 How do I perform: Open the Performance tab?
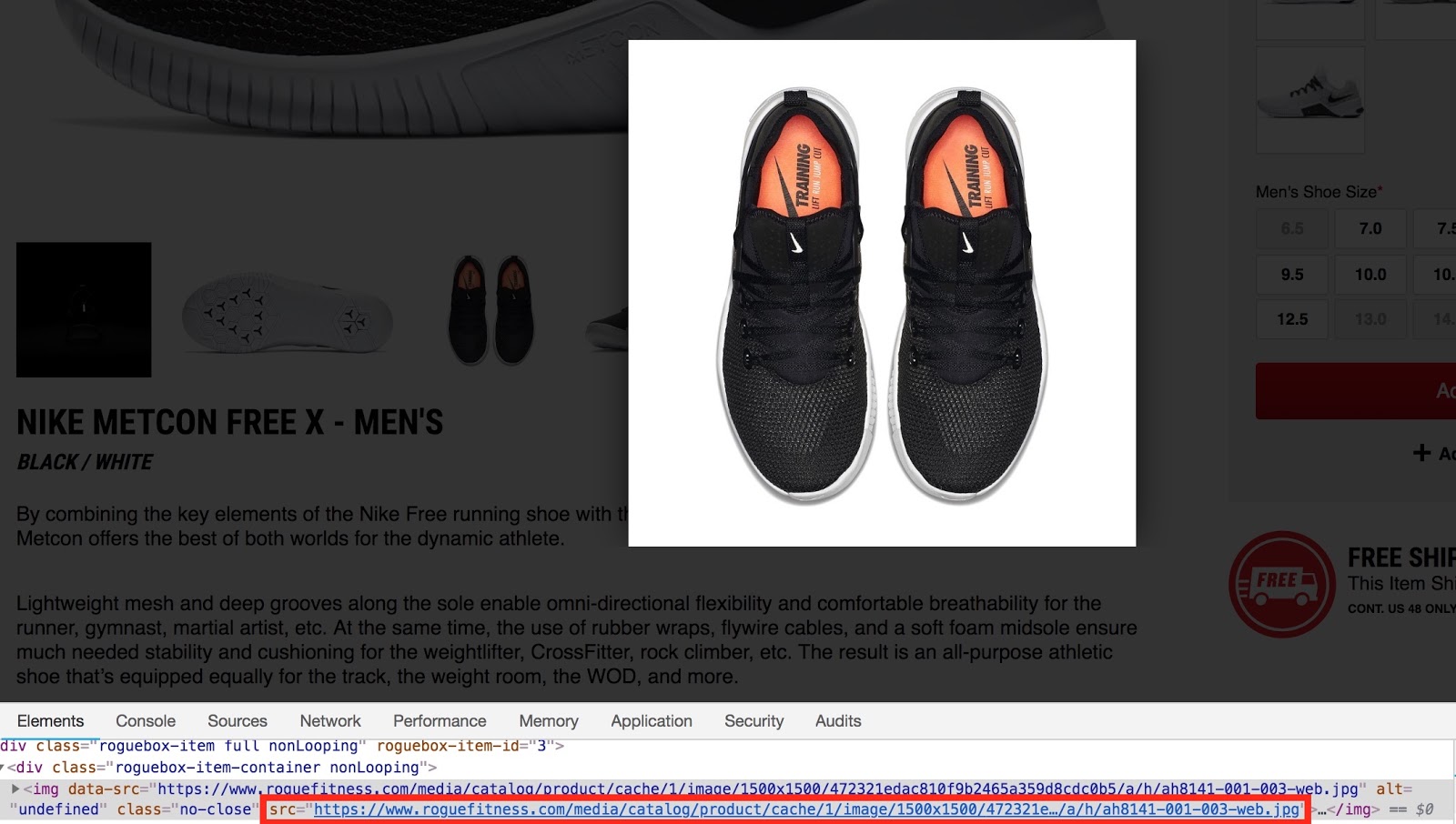click(x=440, y=721)
